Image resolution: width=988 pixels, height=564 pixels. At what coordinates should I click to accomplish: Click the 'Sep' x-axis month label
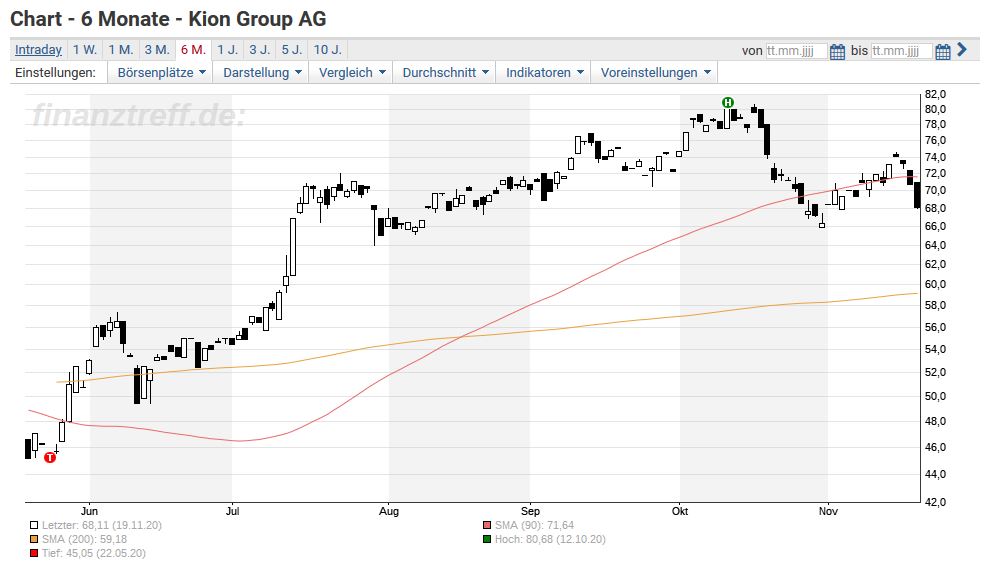click(x=530, y=511)
